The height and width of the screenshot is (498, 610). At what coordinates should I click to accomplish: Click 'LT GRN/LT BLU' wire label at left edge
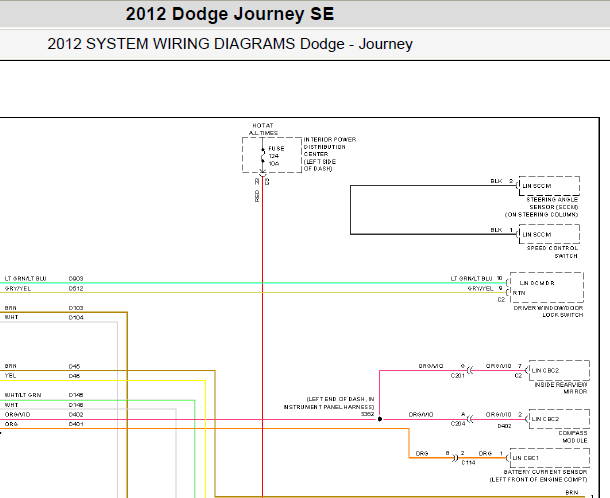pos(25,279)
